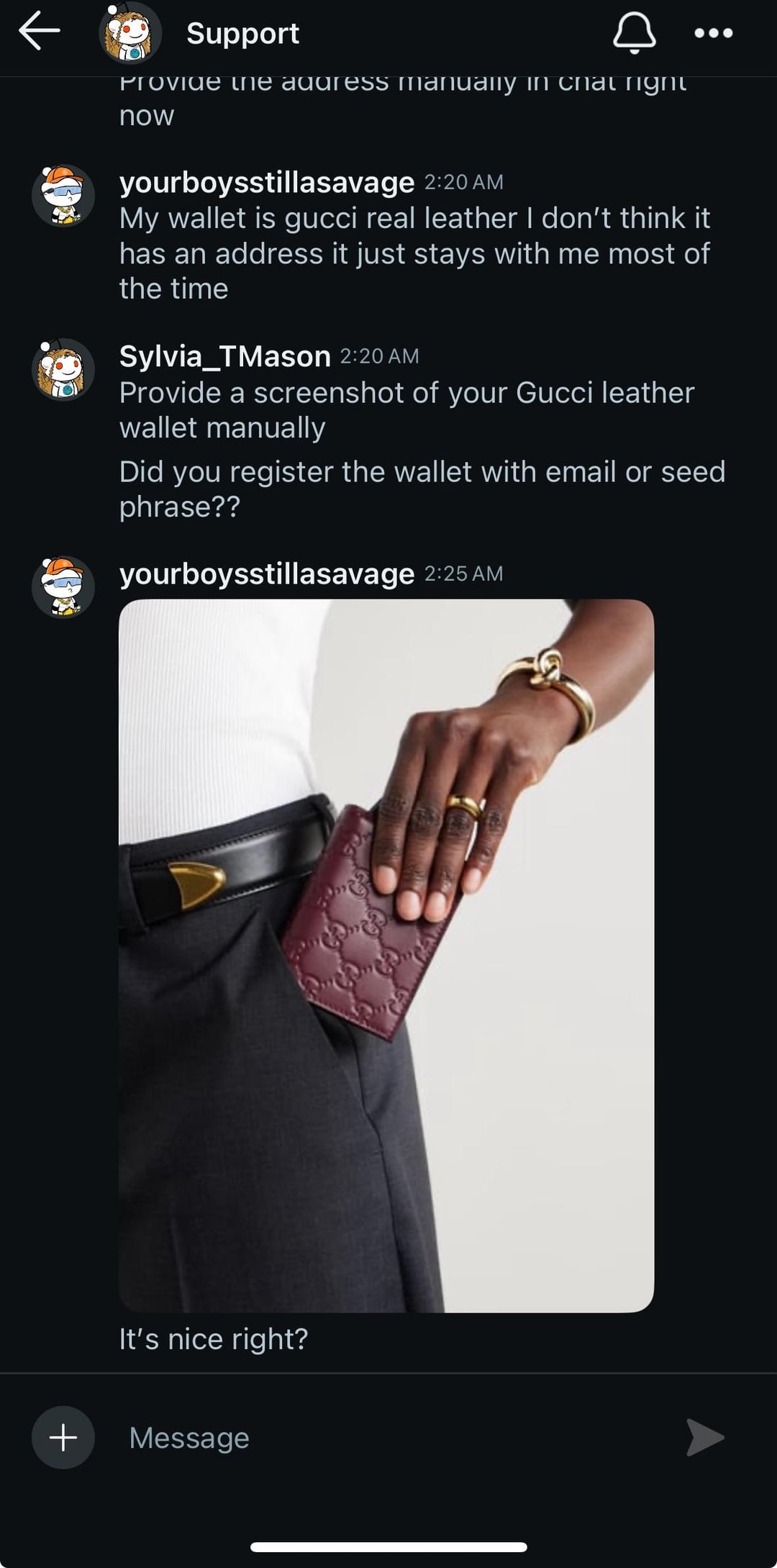The height and width of the screenshot is (1568, 777).
Task: Select the "It's nice right?" message
Action: pos(214,1339)
